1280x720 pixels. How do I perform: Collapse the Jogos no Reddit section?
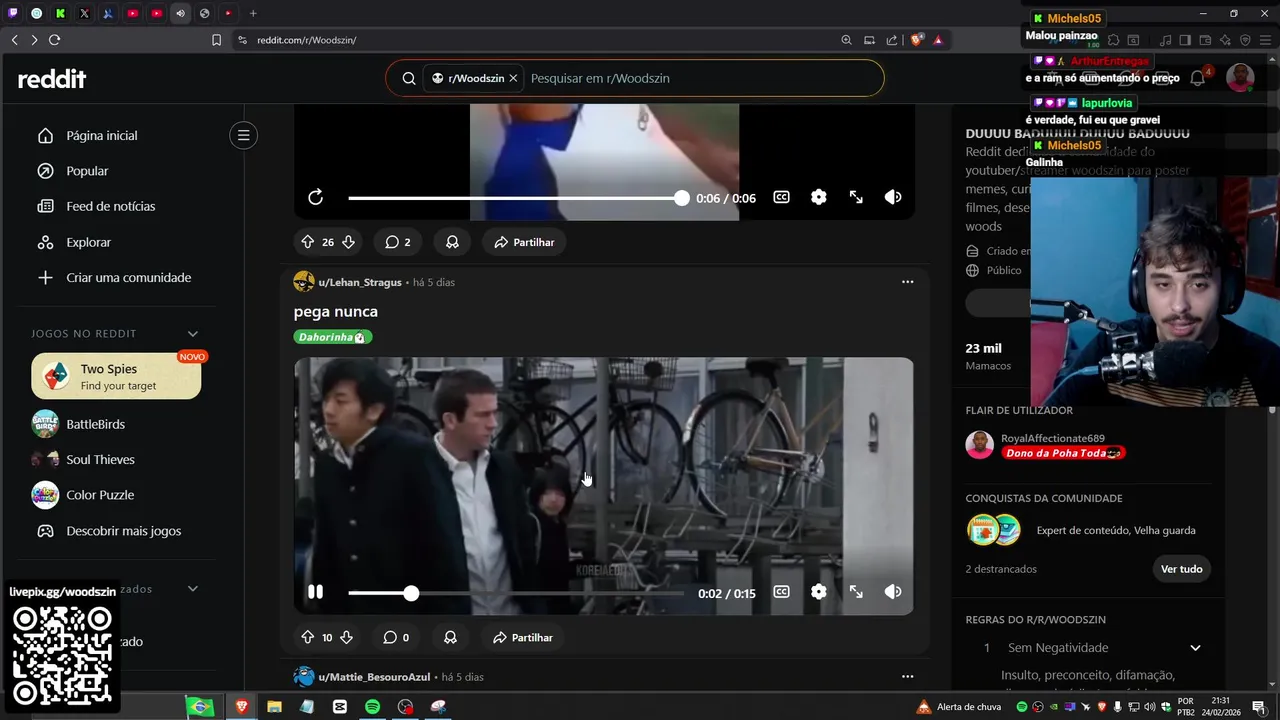point(193,334)
